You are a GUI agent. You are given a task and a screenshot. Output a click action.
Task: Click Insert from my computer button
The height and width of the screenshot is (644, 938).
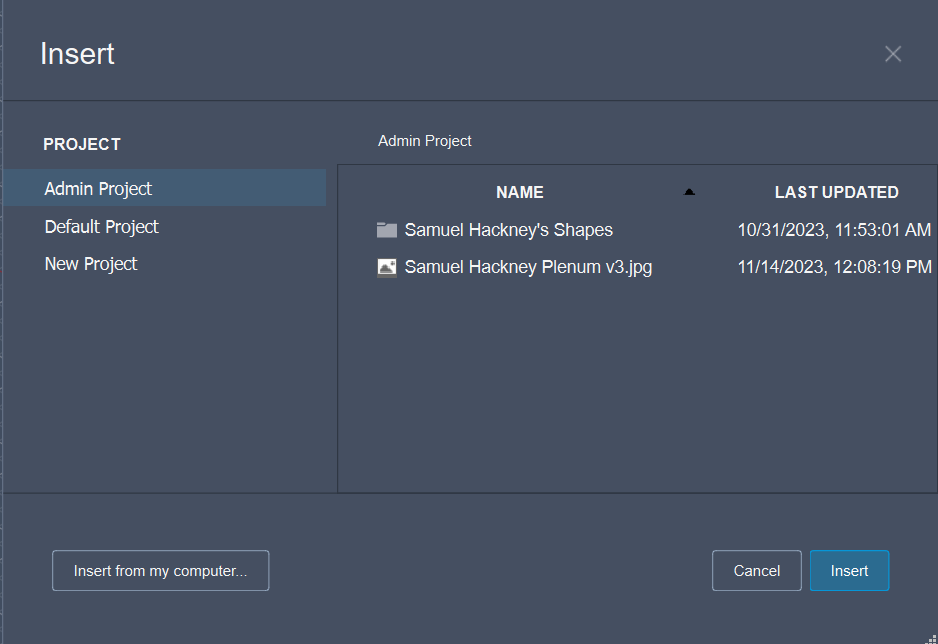pyautogui.click(x=160, y=570)
